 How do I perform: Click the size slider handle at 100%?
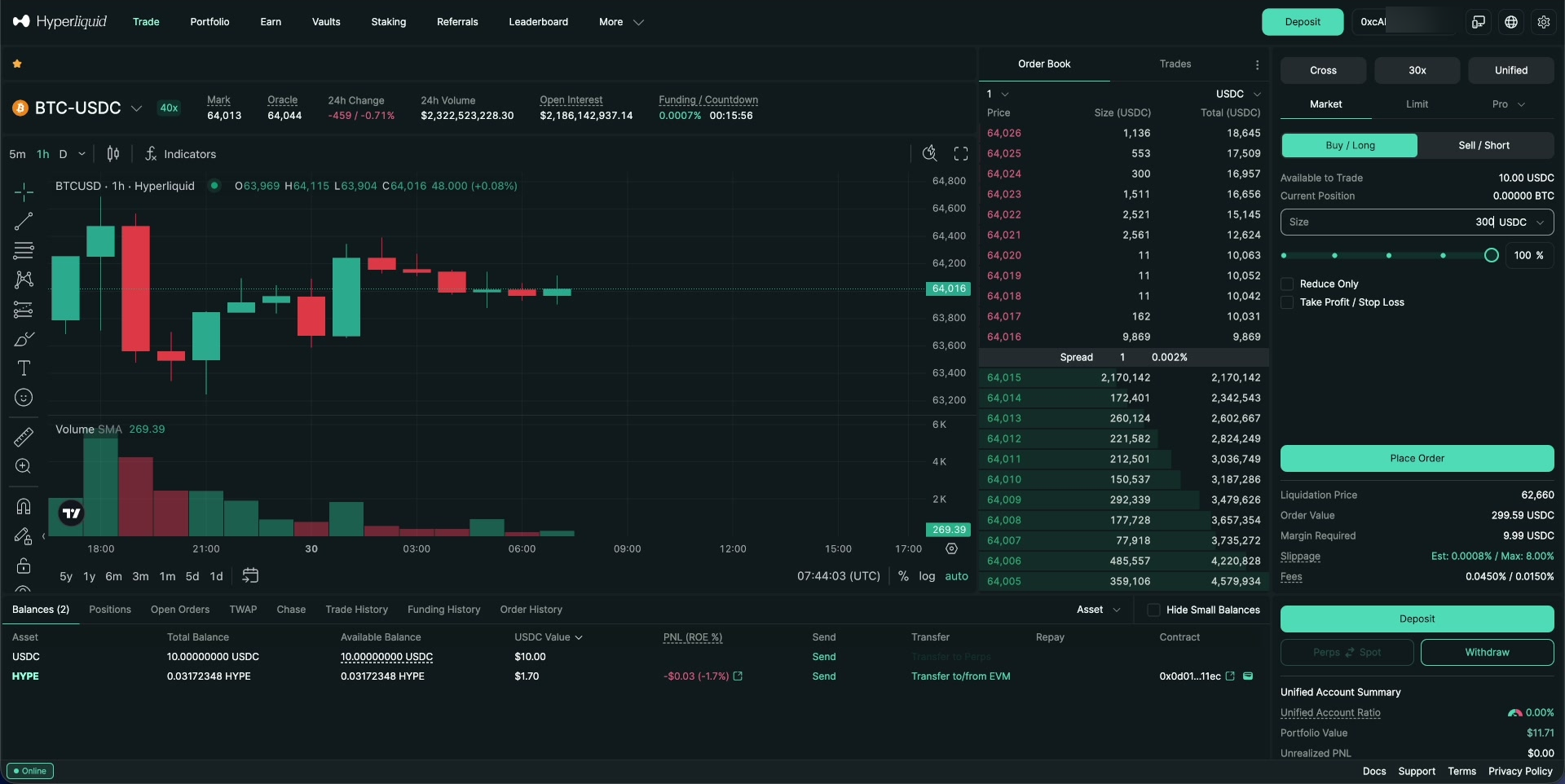1491,256
